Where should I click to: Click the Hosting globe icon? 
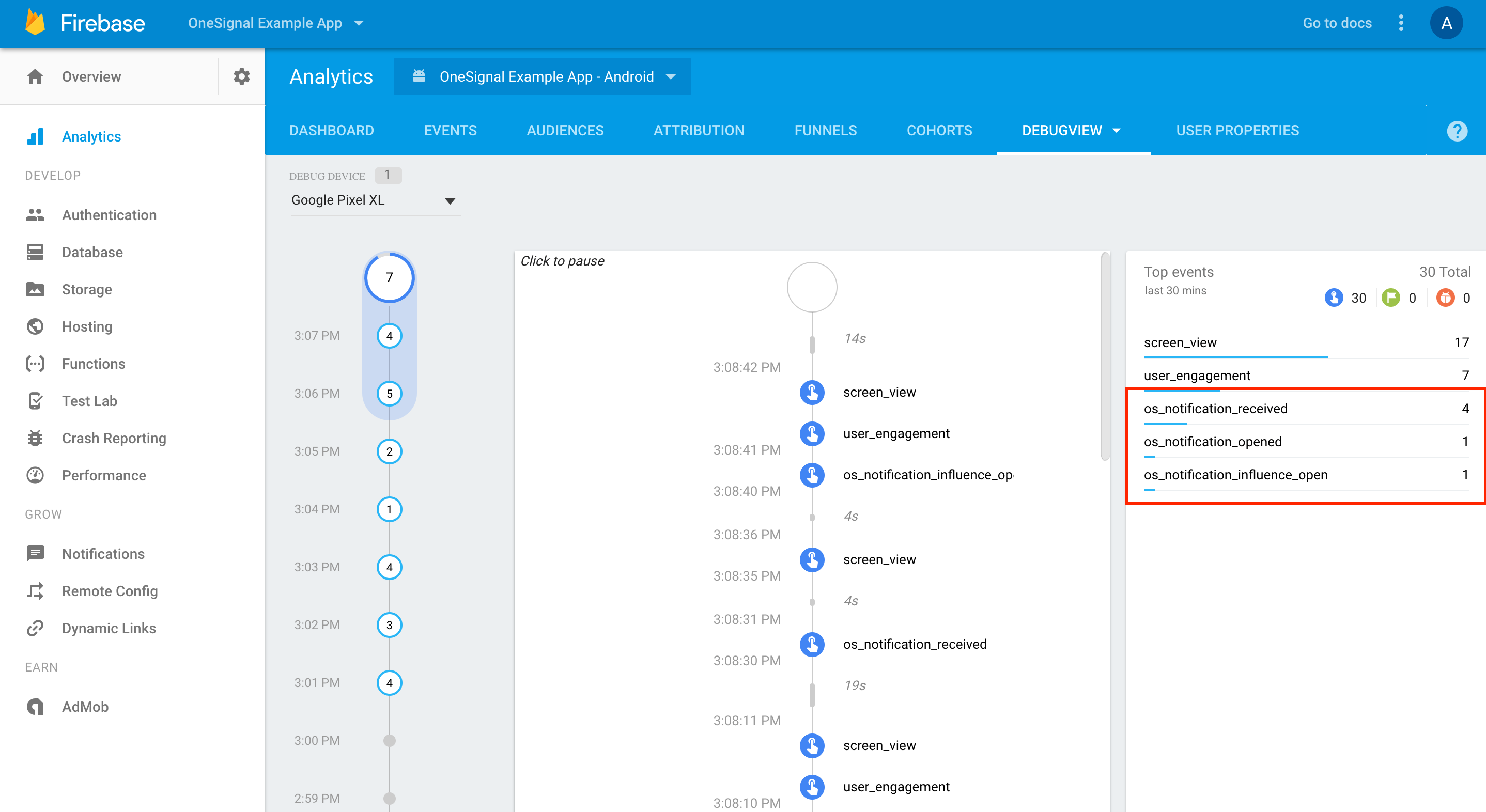[35, 326]
